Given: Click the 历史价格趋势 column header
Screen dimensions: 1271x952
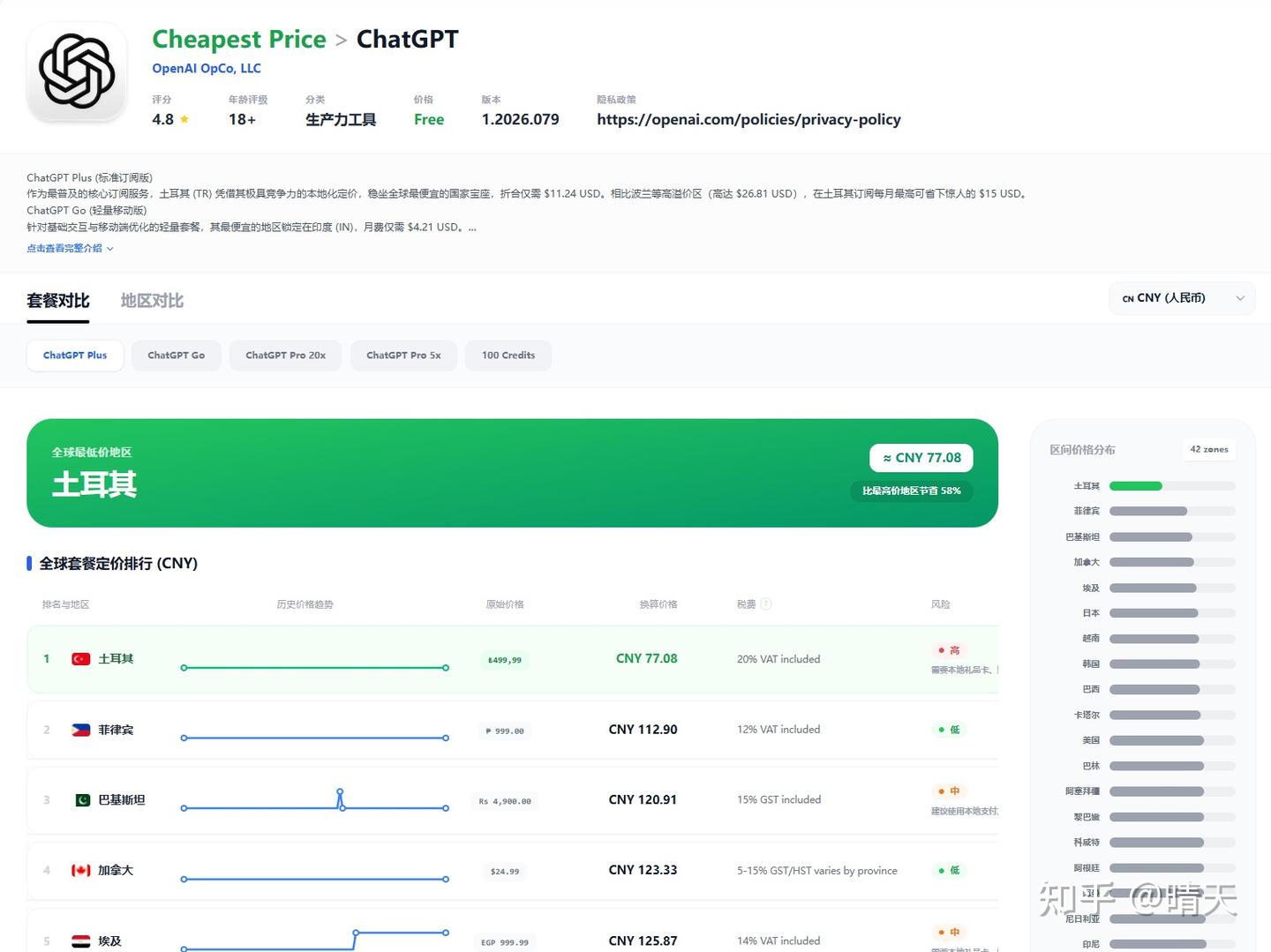Looking at the screenshot, I should (x=305, y=604).
